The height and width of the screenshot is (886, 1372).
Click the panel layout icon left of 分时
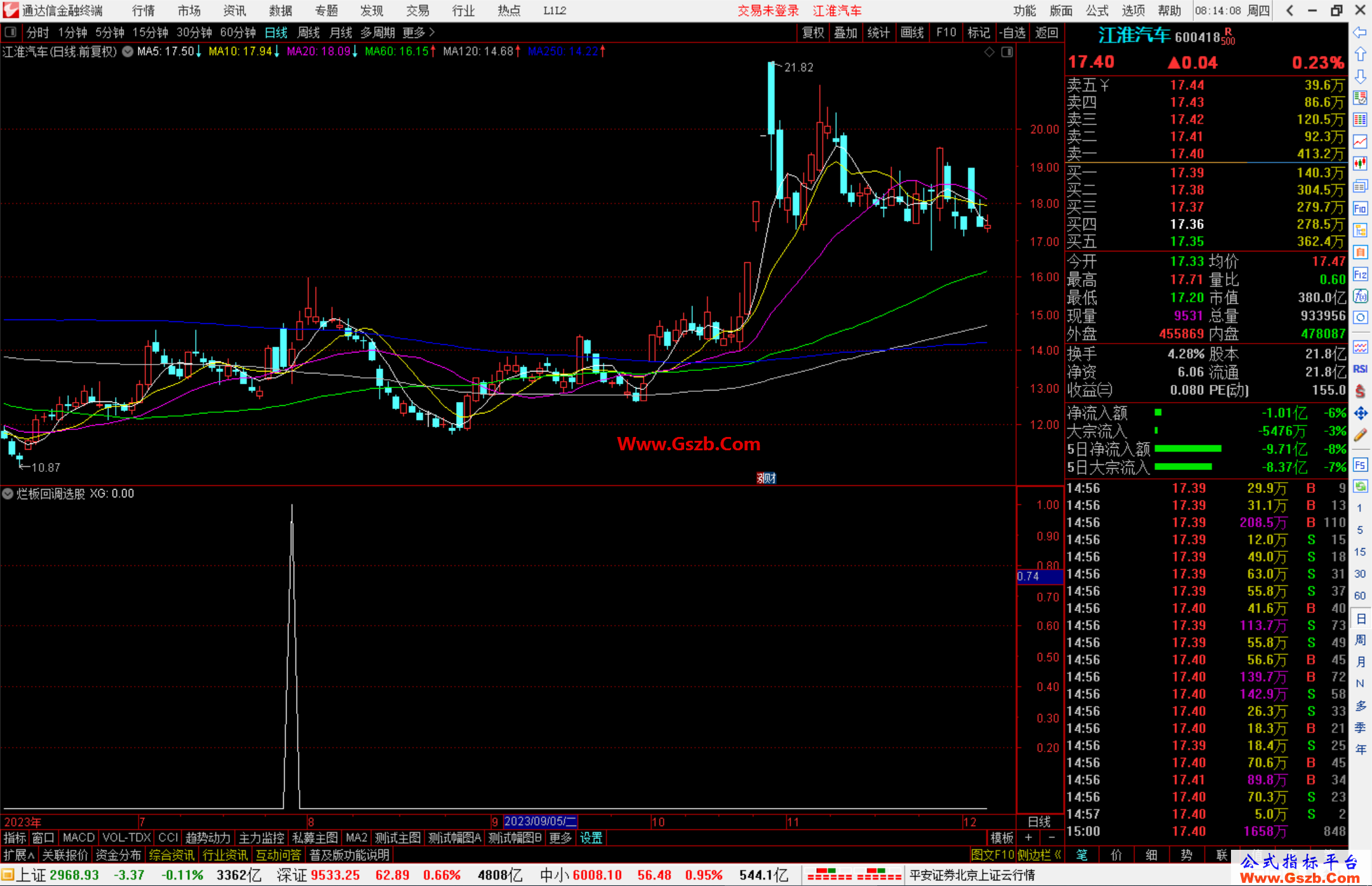click(x=10, y=32)
